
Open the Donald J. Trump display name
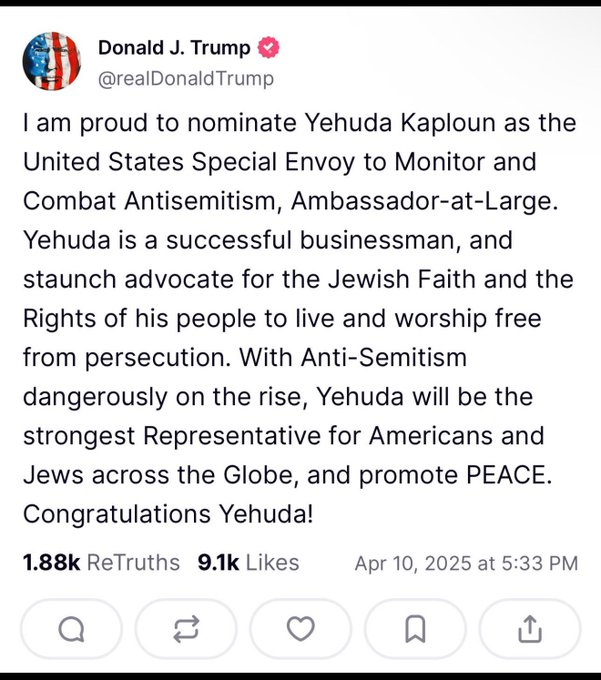[x=174, y=48]
